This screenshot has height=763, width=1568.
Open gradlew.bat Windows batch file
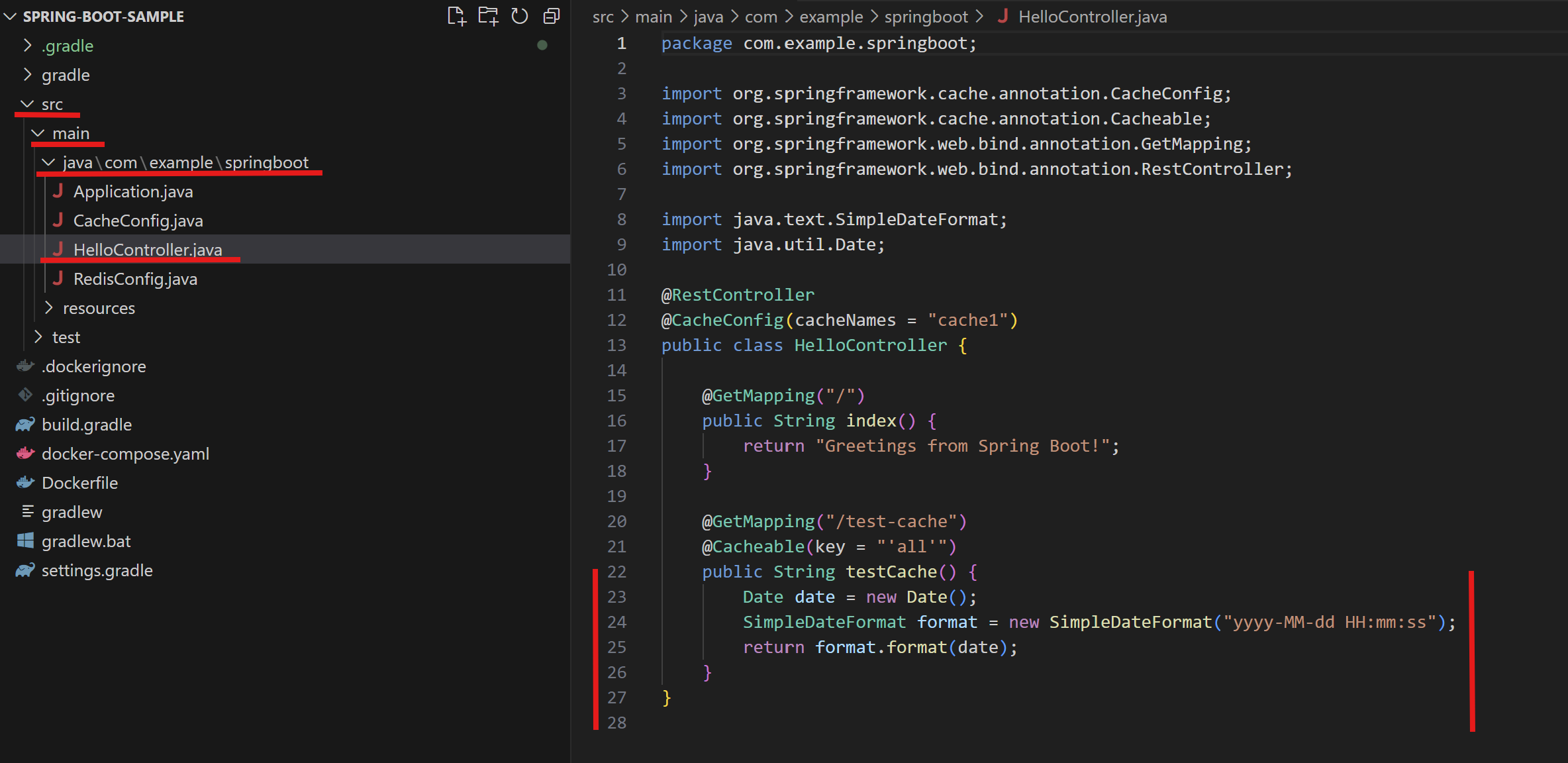[85, 541]
